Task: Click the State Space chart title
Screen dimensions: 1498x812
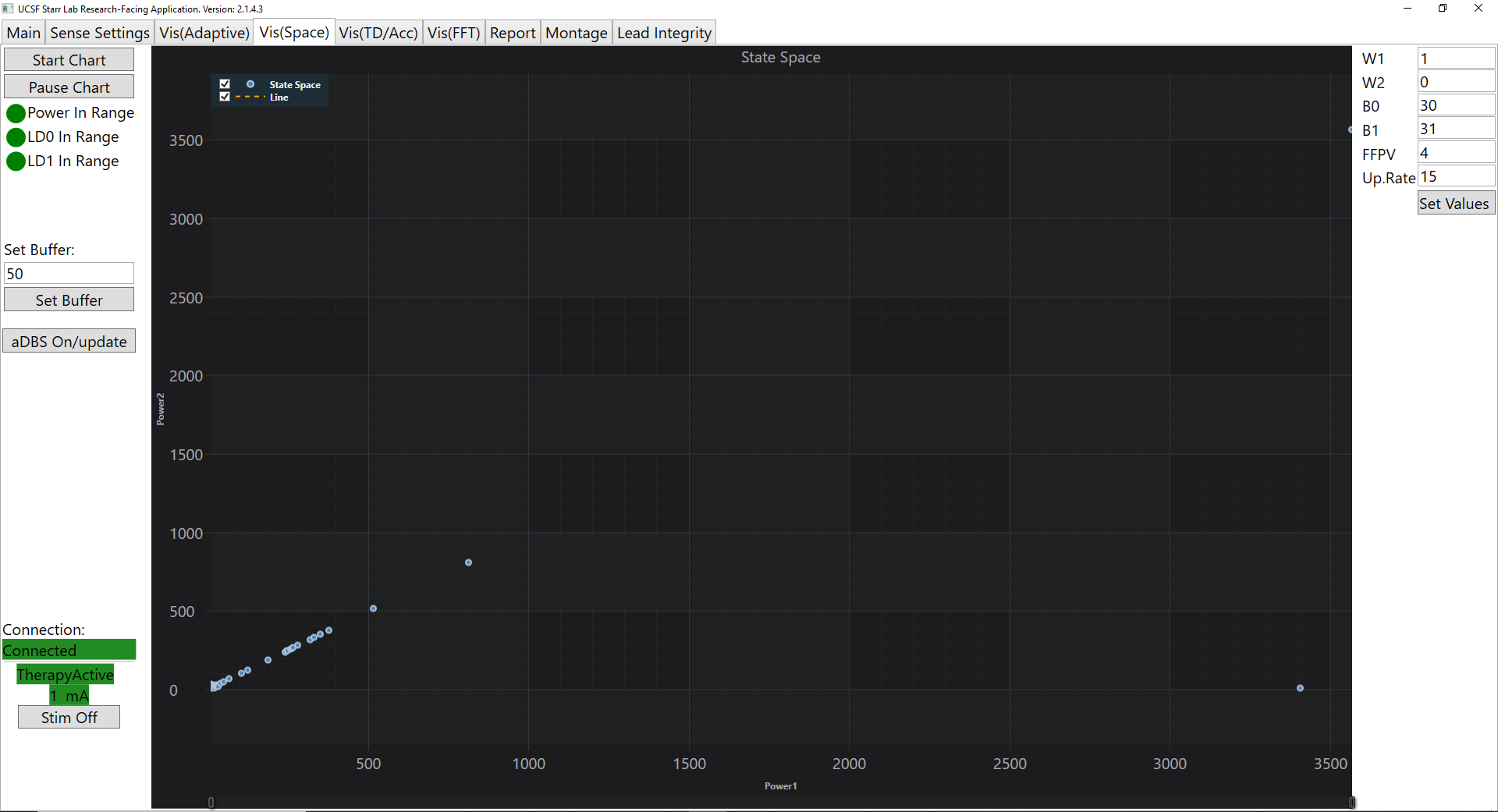Action: click(x=780, y=57)
